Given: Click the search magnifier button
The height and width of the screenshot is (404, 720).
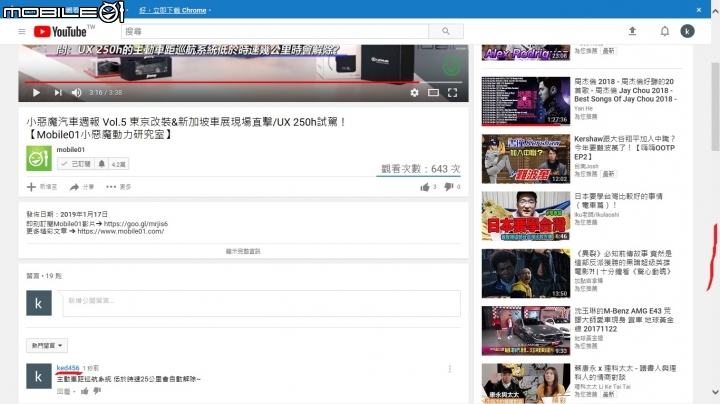Looking at the screenshot, I should [x=446, y=31].
